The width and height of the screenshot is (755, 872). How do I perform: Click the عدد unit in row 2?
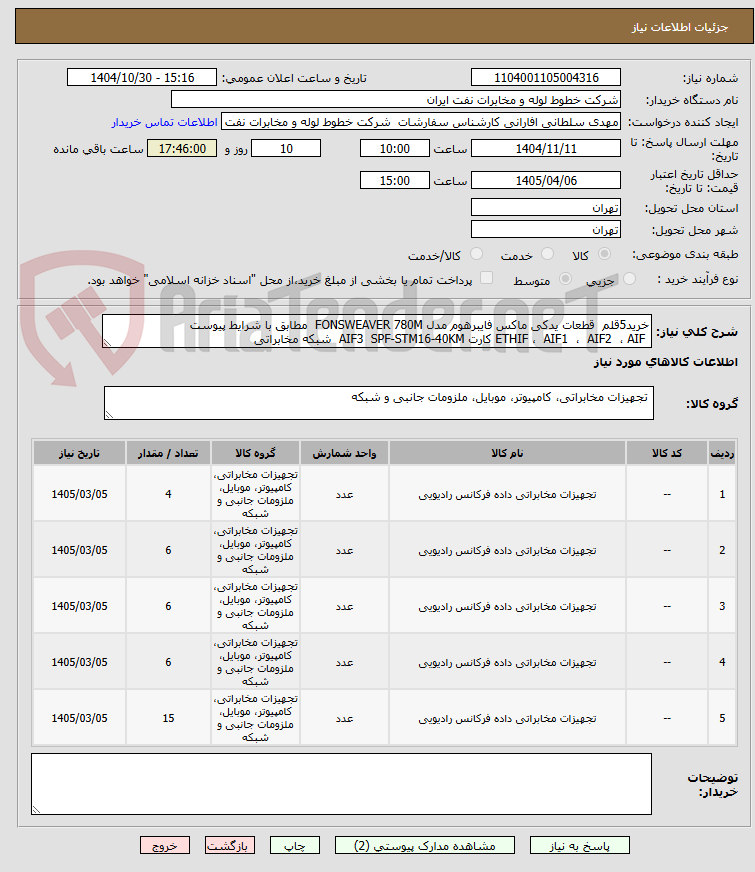click(344, 551)
